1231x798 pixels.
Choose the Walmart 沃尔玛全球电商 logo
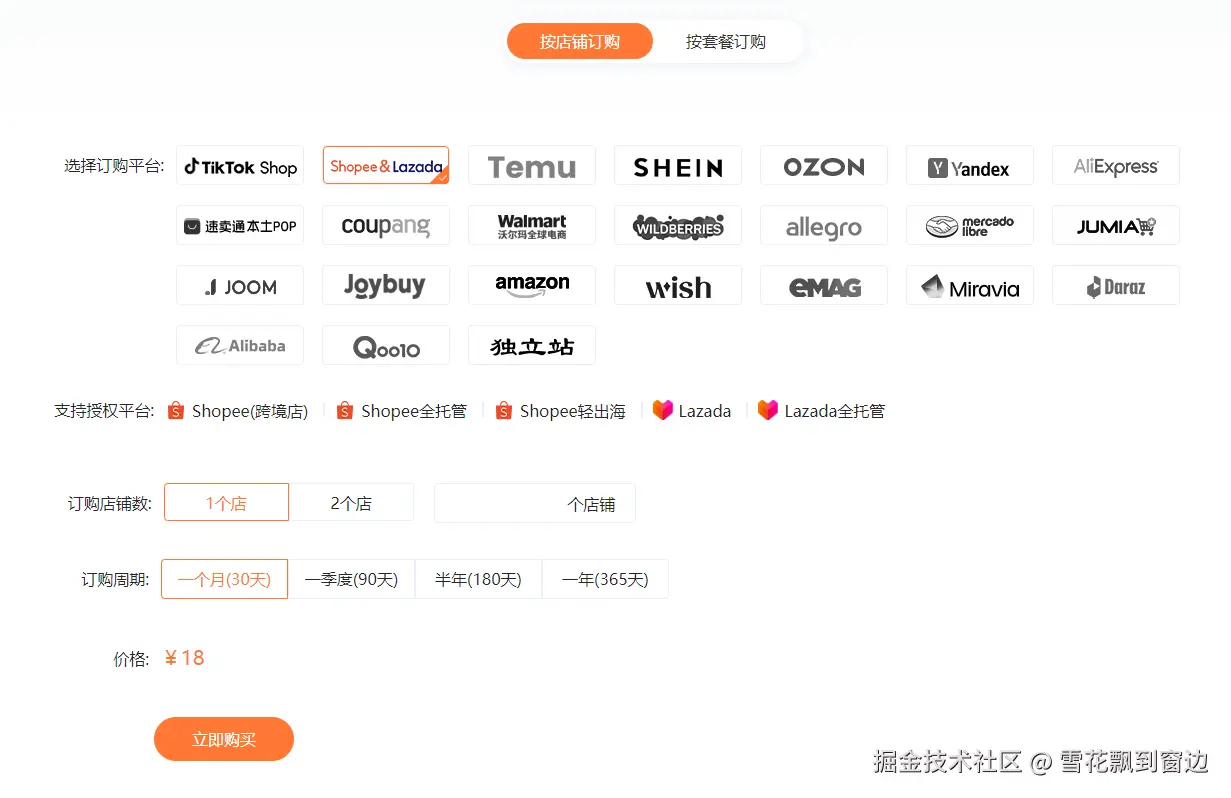(x=532, y=226)
